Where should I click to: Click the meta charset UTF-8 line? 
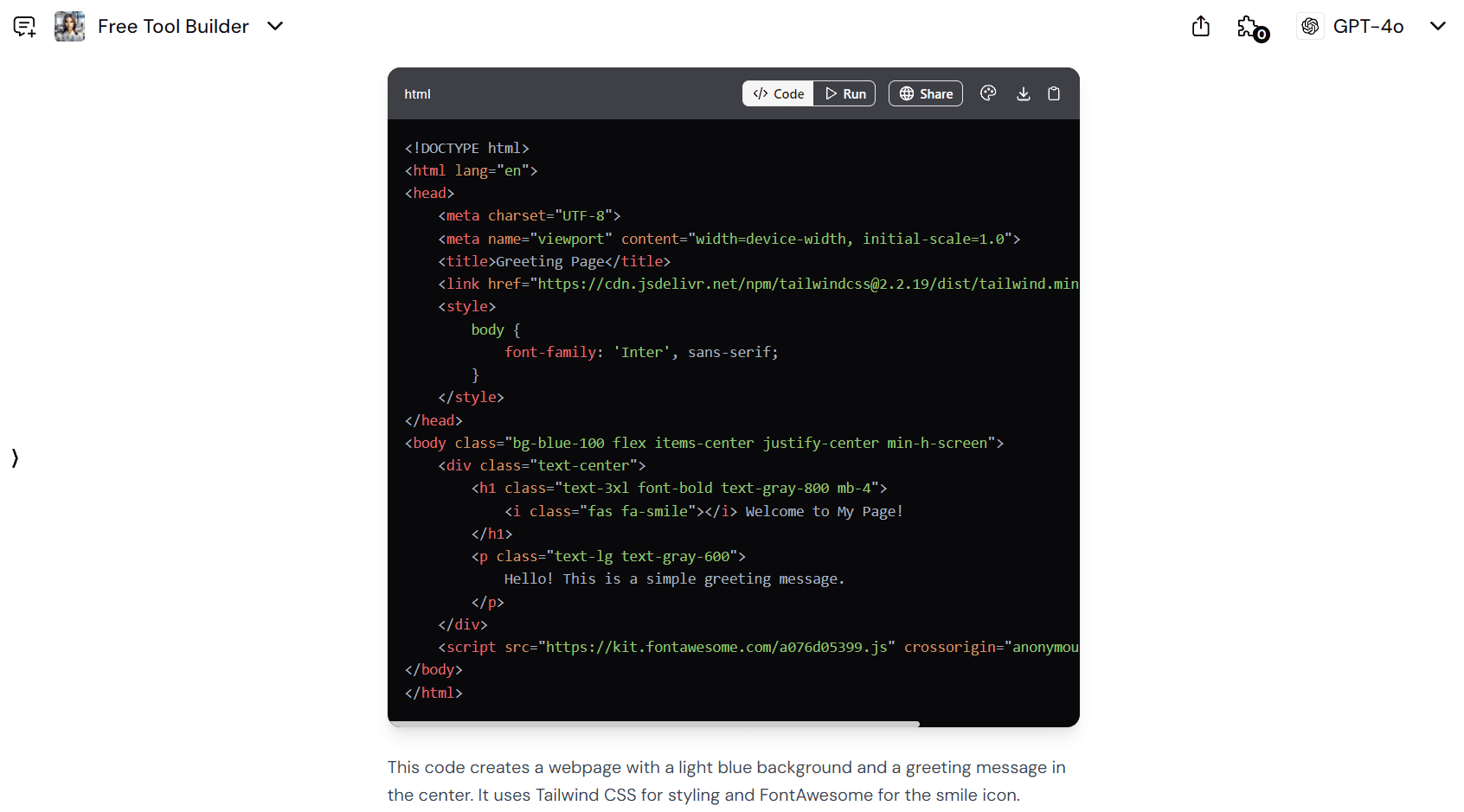point(529,216)
